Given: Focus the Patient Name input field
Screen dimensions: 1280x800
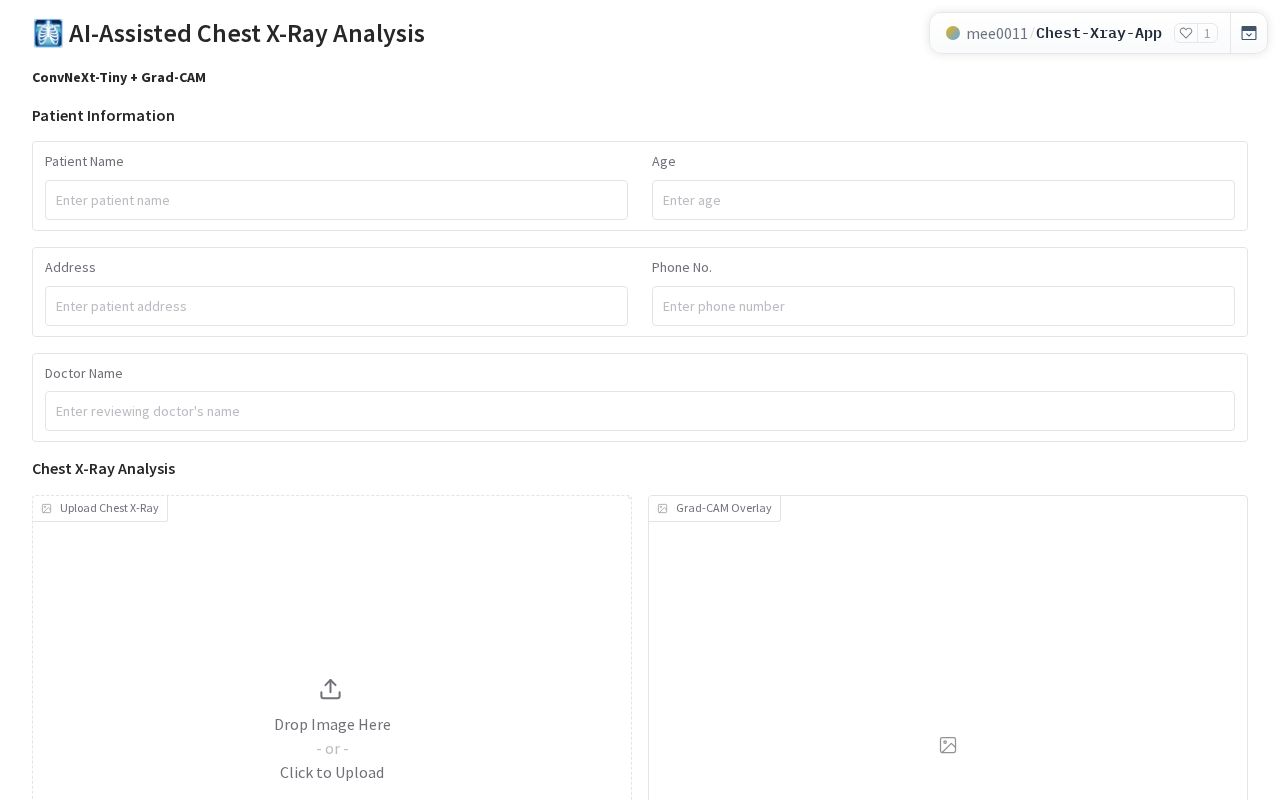Looking at the screenshot, I should click(336, 200).
